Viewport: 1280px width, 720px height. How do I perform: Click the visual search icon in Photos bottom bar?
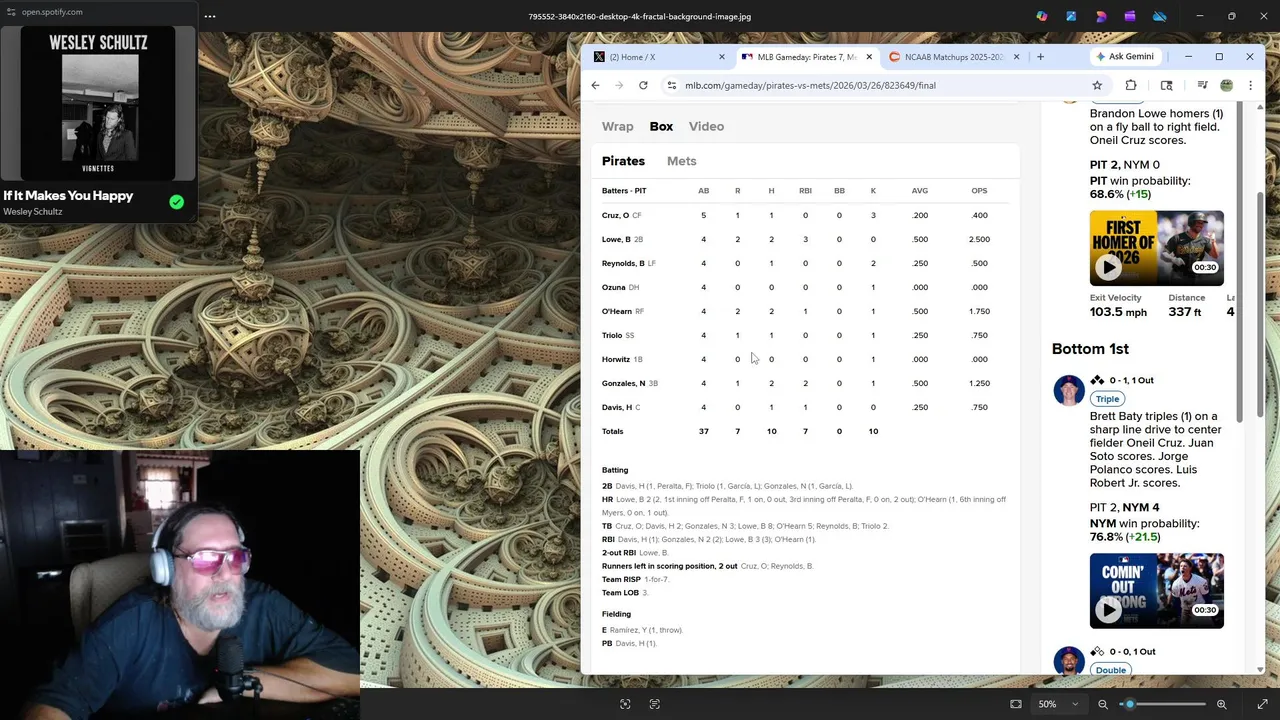[625, 704]
